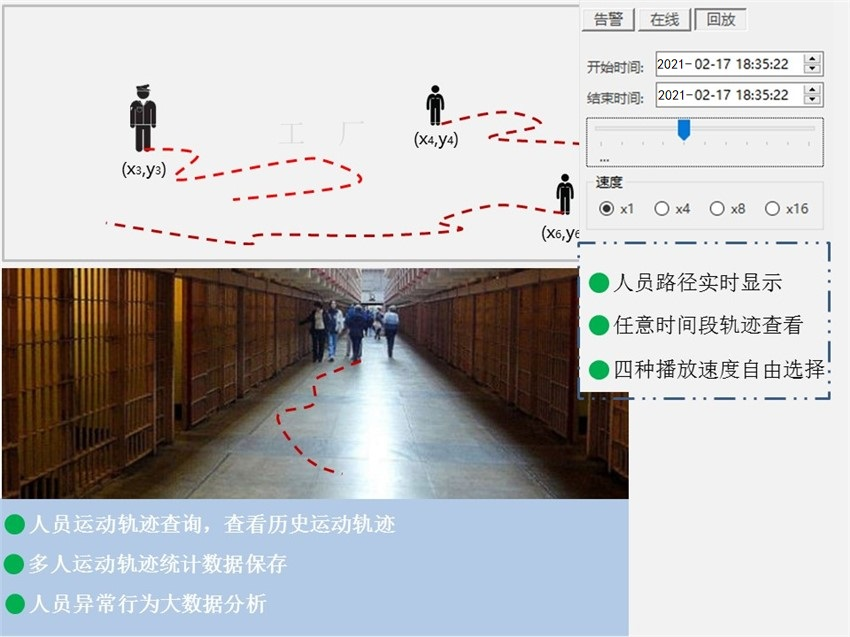Image resolution: width=850 pixels, height=637 pixels.
Task: Select the x16 speed option
Action: (x=787, y=209)
